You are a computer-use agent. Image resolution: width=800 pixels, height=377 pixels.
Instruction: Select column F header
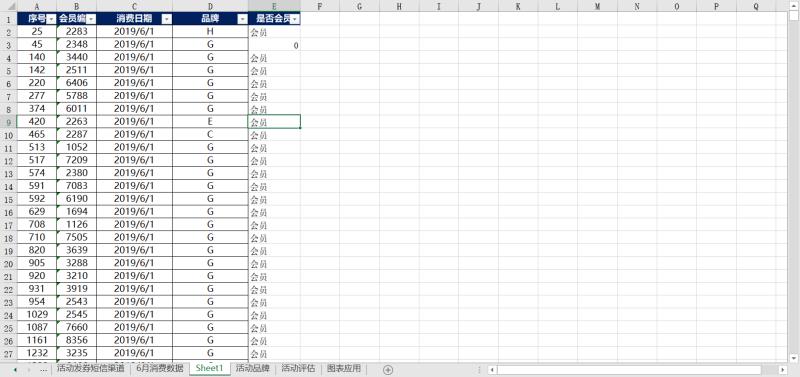(320, 6)
